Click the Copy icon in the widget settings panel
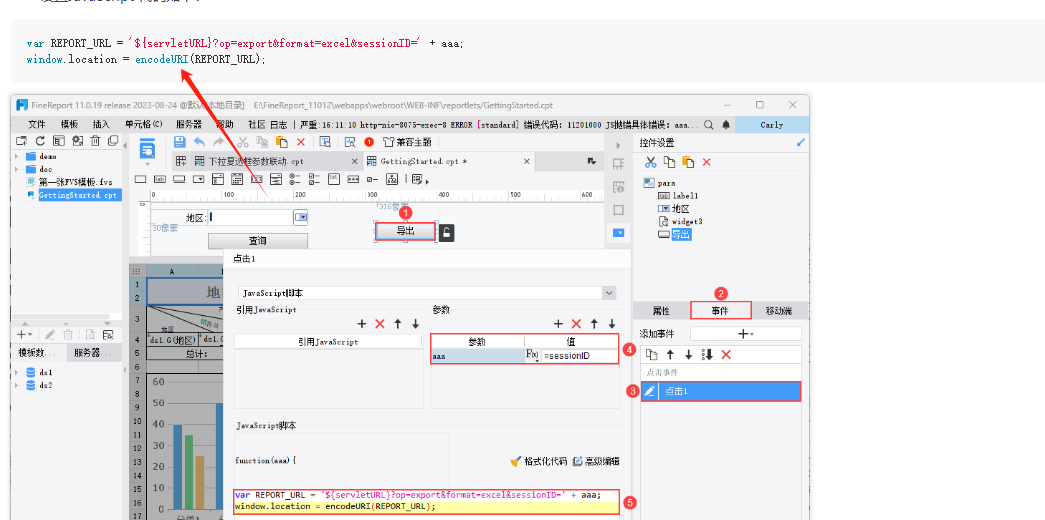1045x520 pixels. tap(670, 162)
